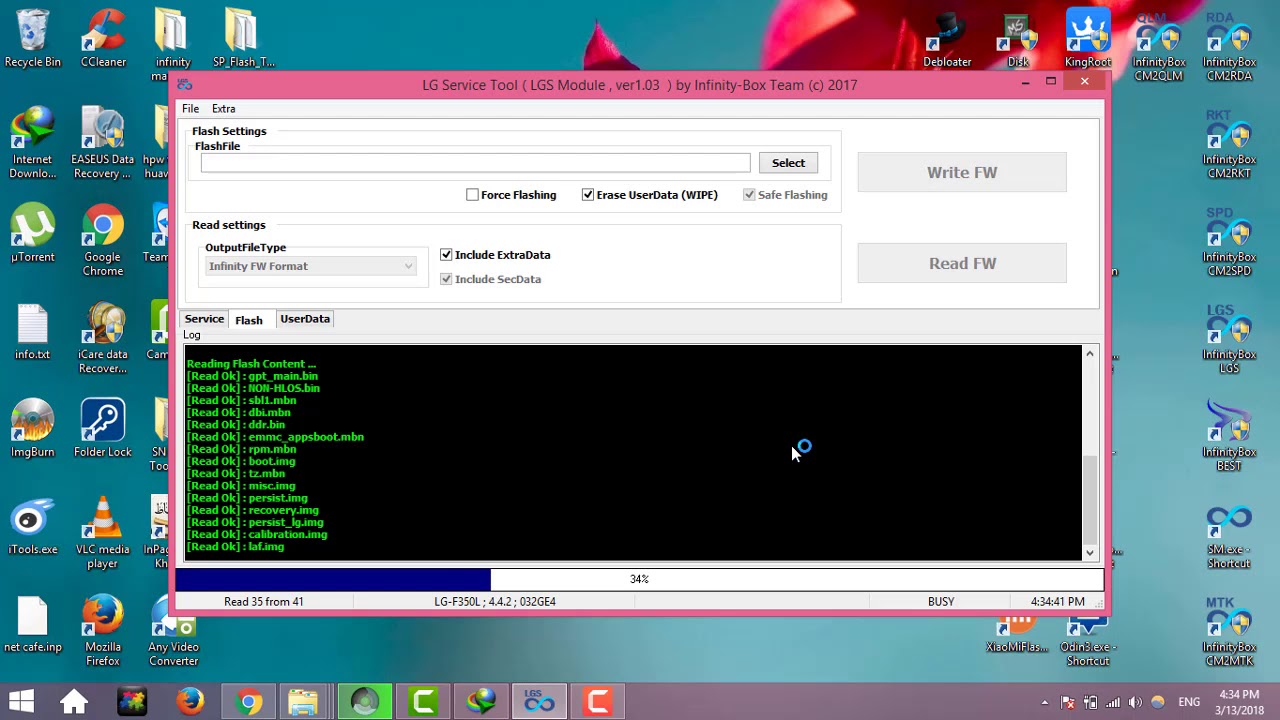Uncheck Erase UserData (WIPE) option
Viewport: 1280px width, 720px height.
click(x=588, y=195)
